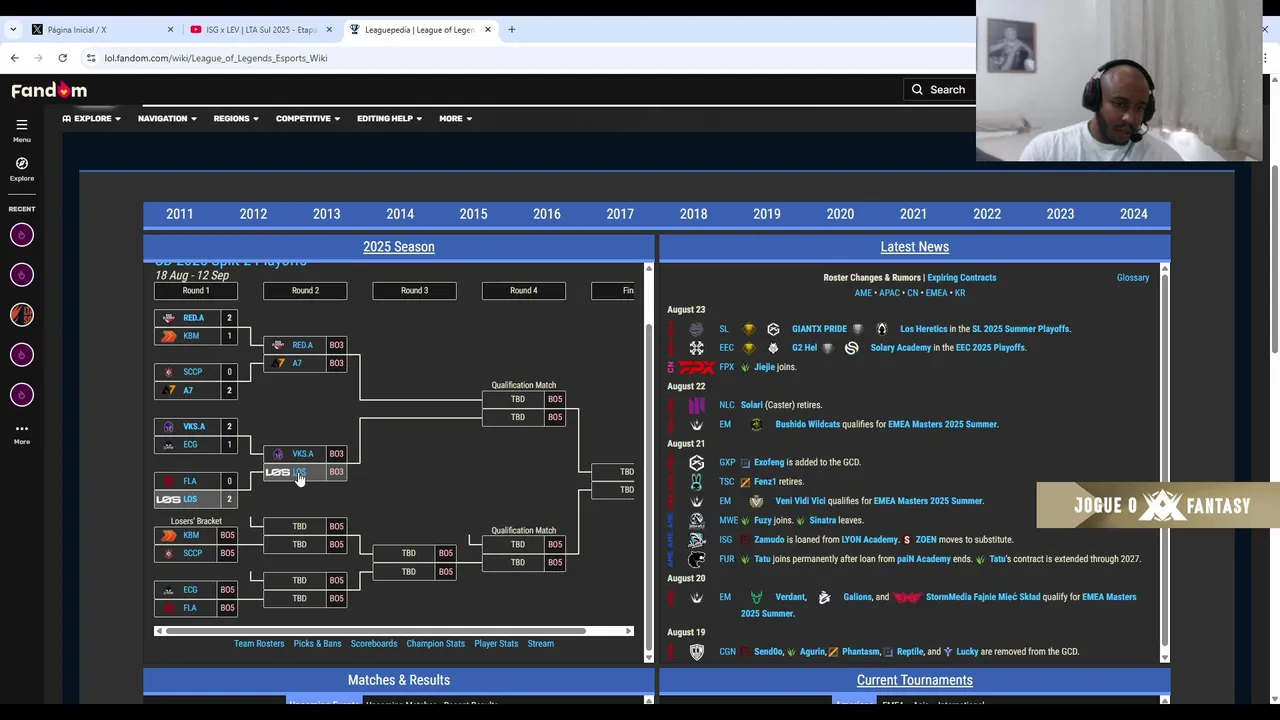Click the FPX logo in August 23 news

click(x=697, y=367)
